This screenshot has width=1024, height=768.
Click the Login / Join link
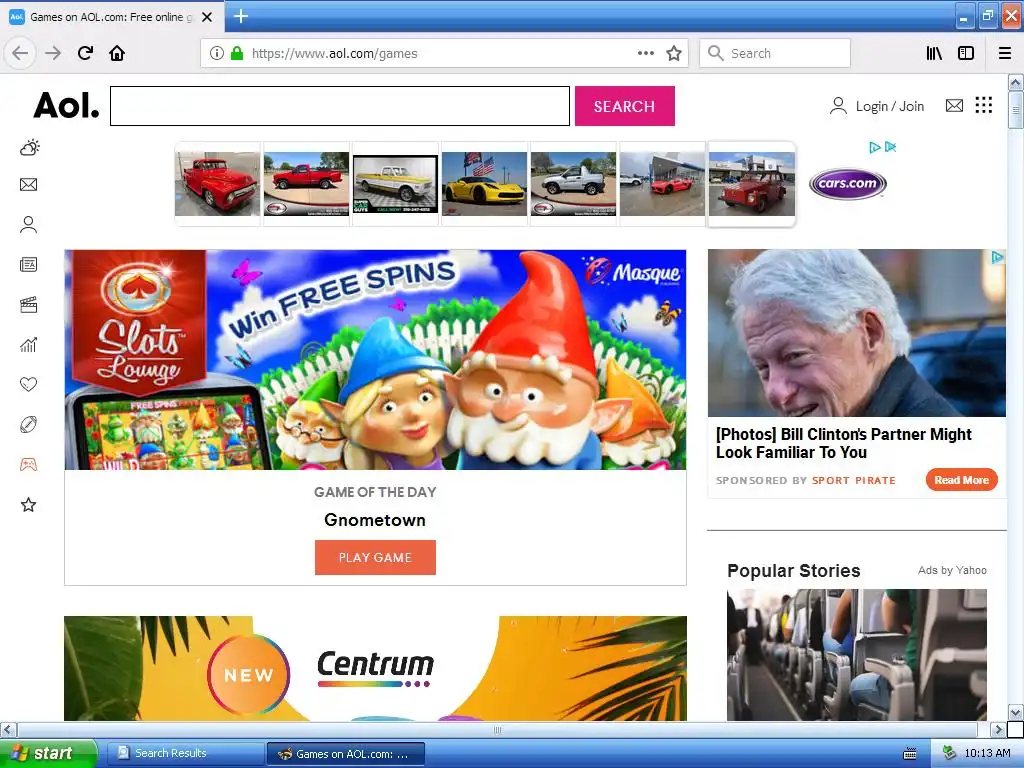click(x=877, y=106)
